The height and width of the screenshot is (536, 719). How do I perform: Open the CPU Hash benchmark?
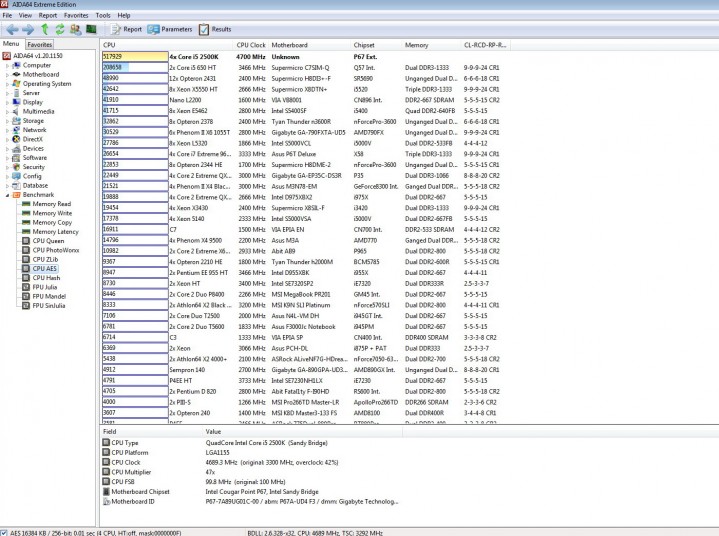41,278
